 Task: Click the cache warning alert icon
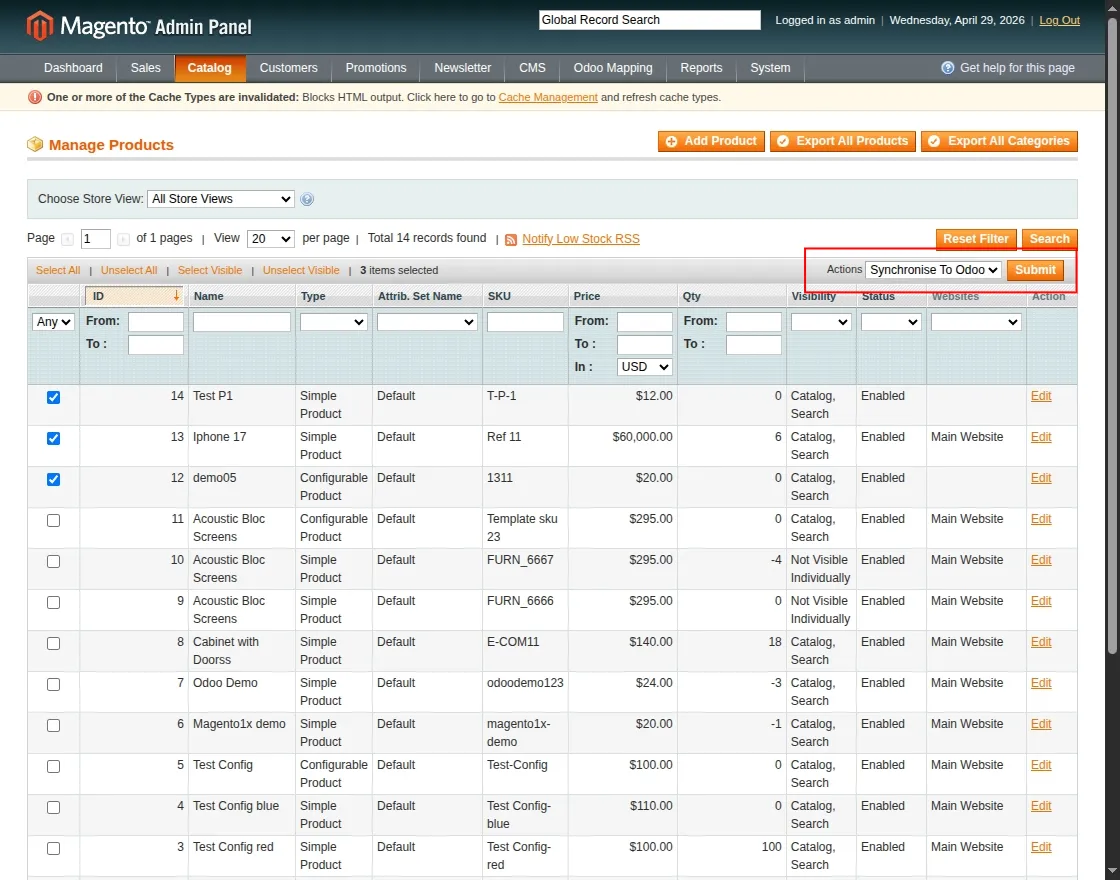pyautogui.click(x=34, y=97)
